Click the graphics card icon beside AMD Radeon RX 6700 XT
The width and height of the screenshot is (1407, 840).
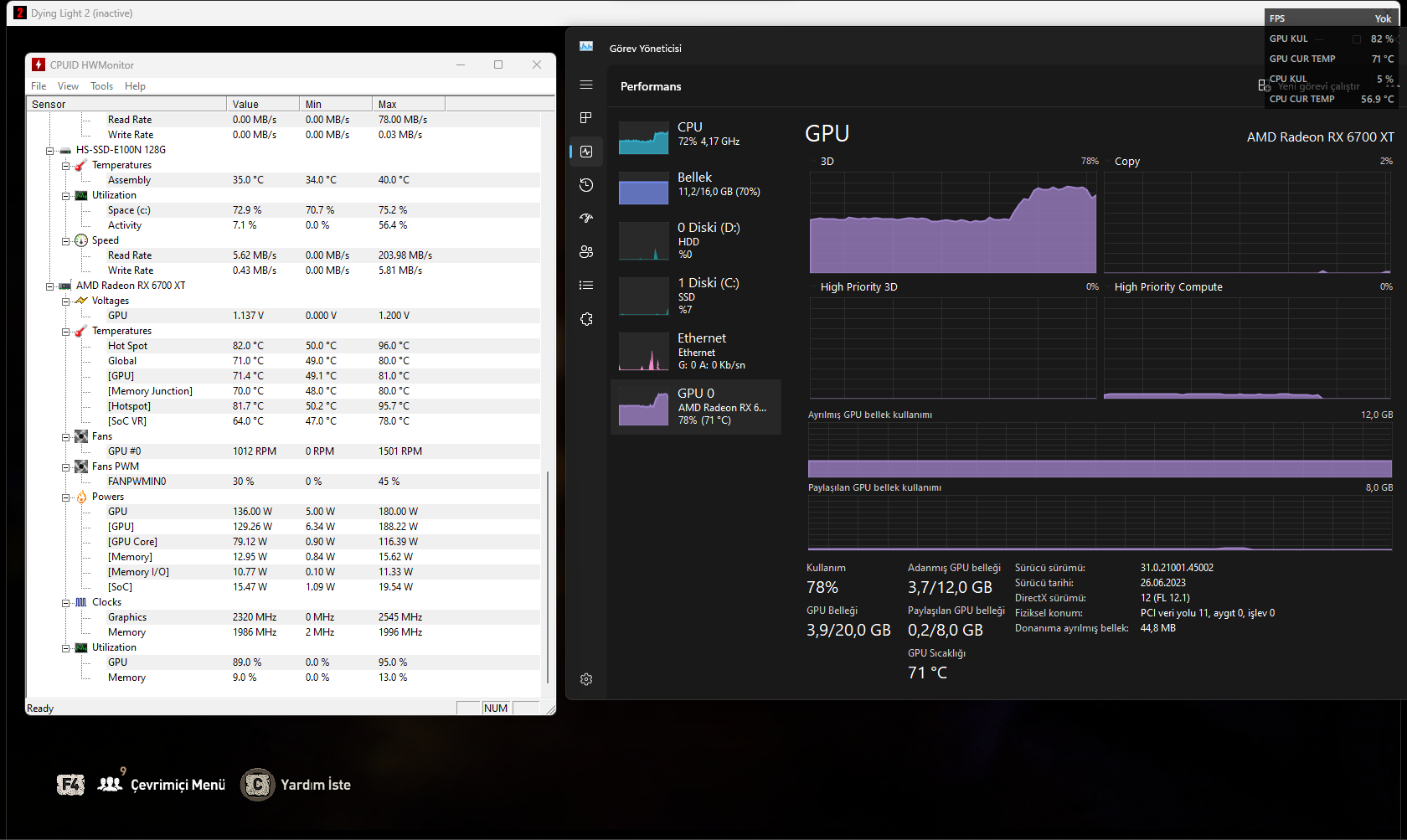pos(65,286)
